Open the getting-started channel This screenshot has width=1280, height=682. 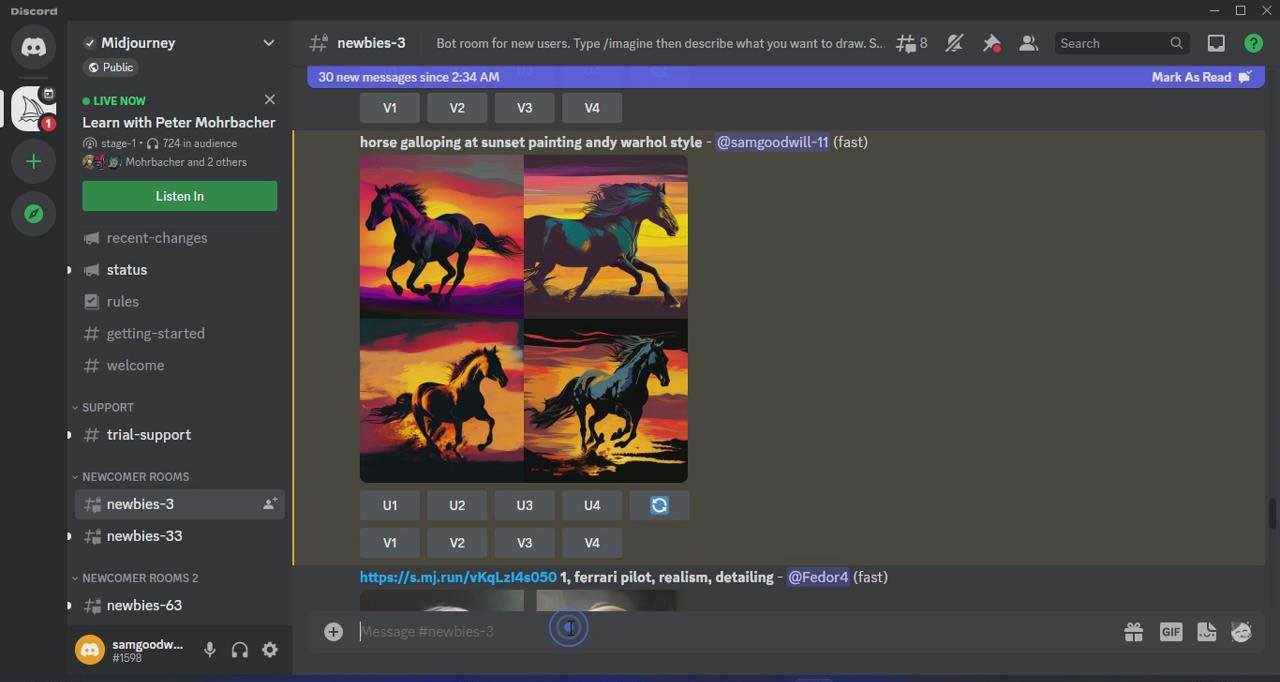(x=155, y=333)
